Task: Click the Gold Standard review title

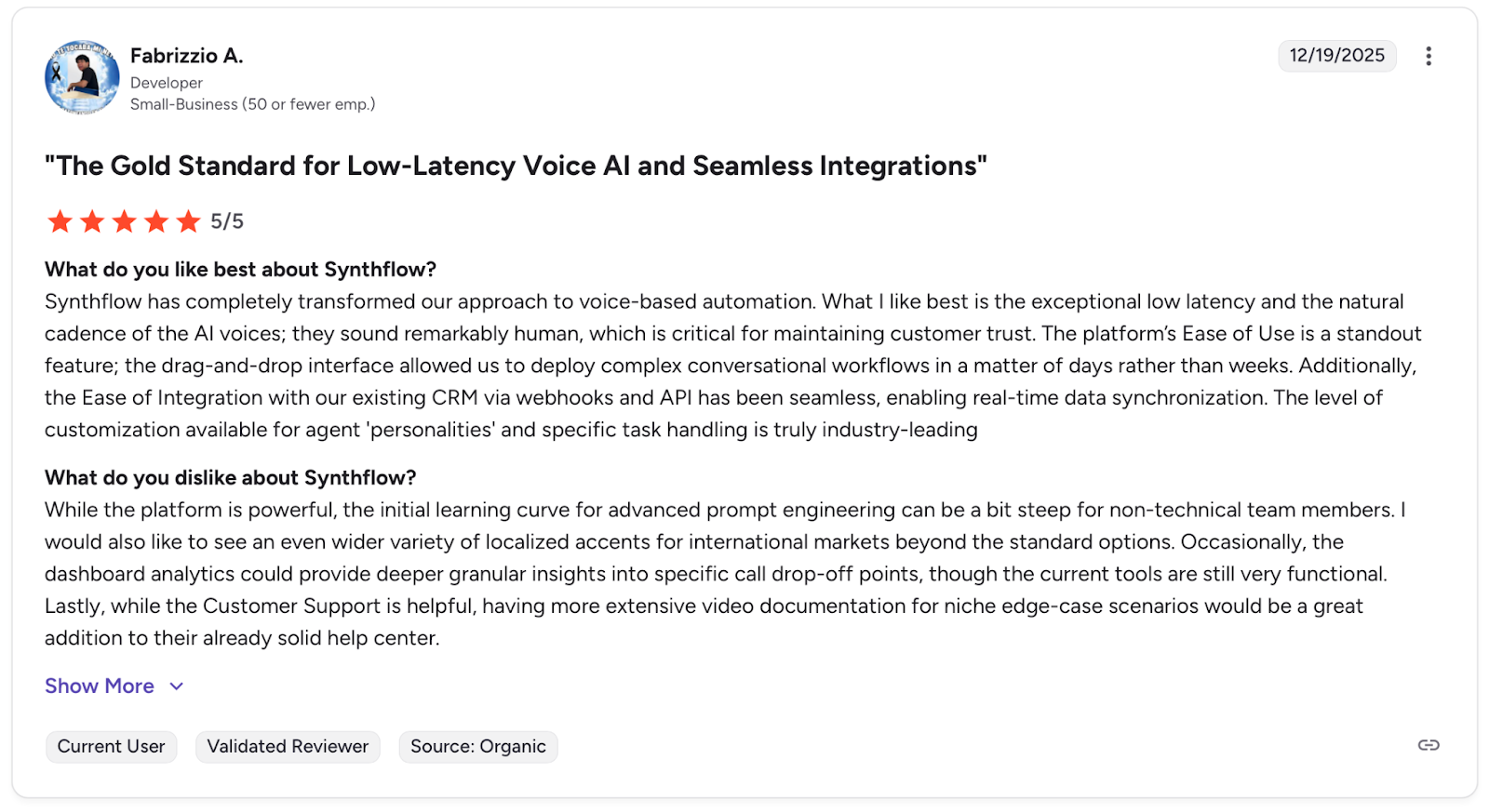Action: click(516, 166)
